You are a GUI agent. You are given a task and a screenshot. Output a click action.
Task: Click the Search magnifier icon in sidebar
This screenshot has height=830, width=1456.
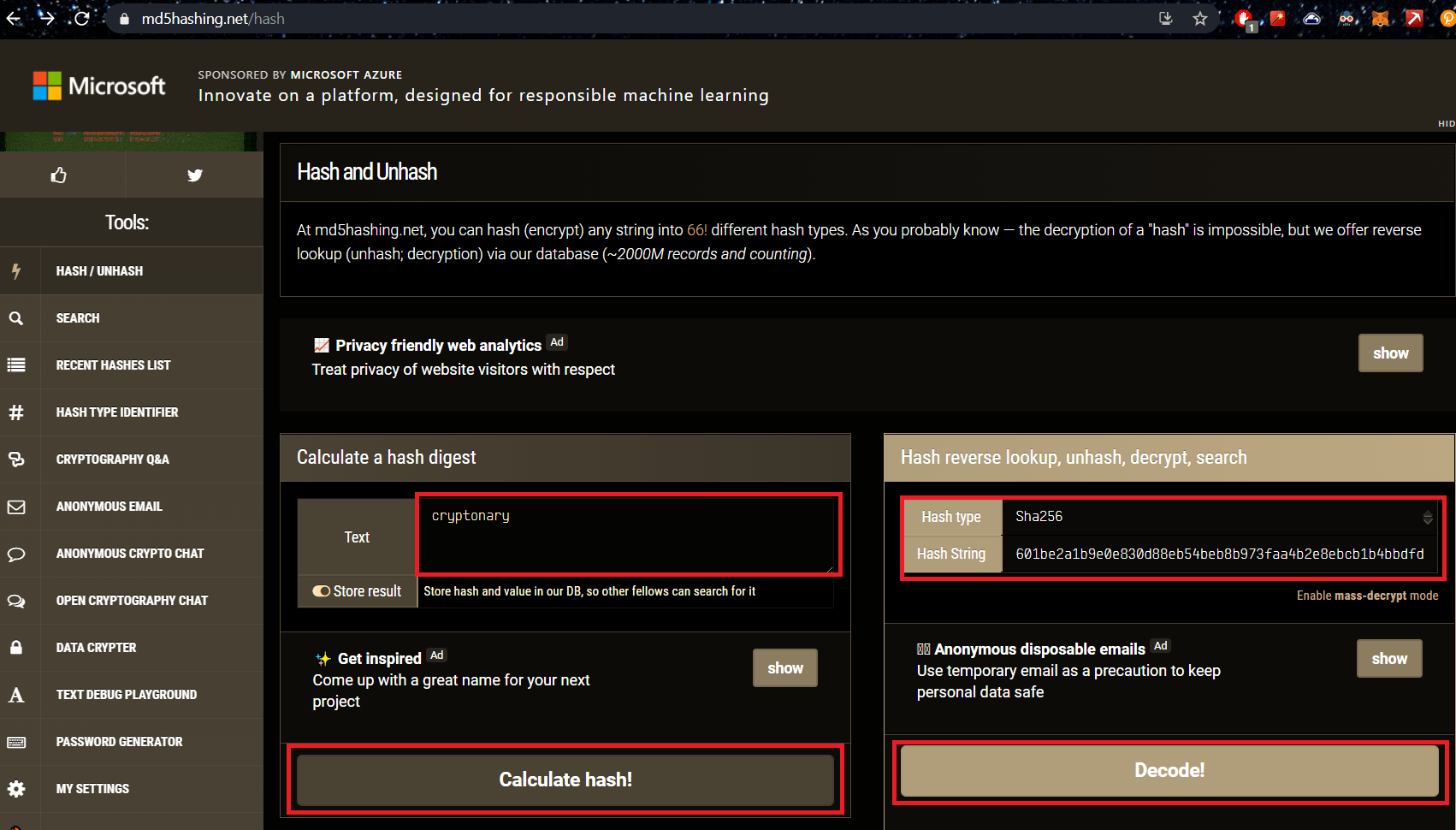(16, 318)
